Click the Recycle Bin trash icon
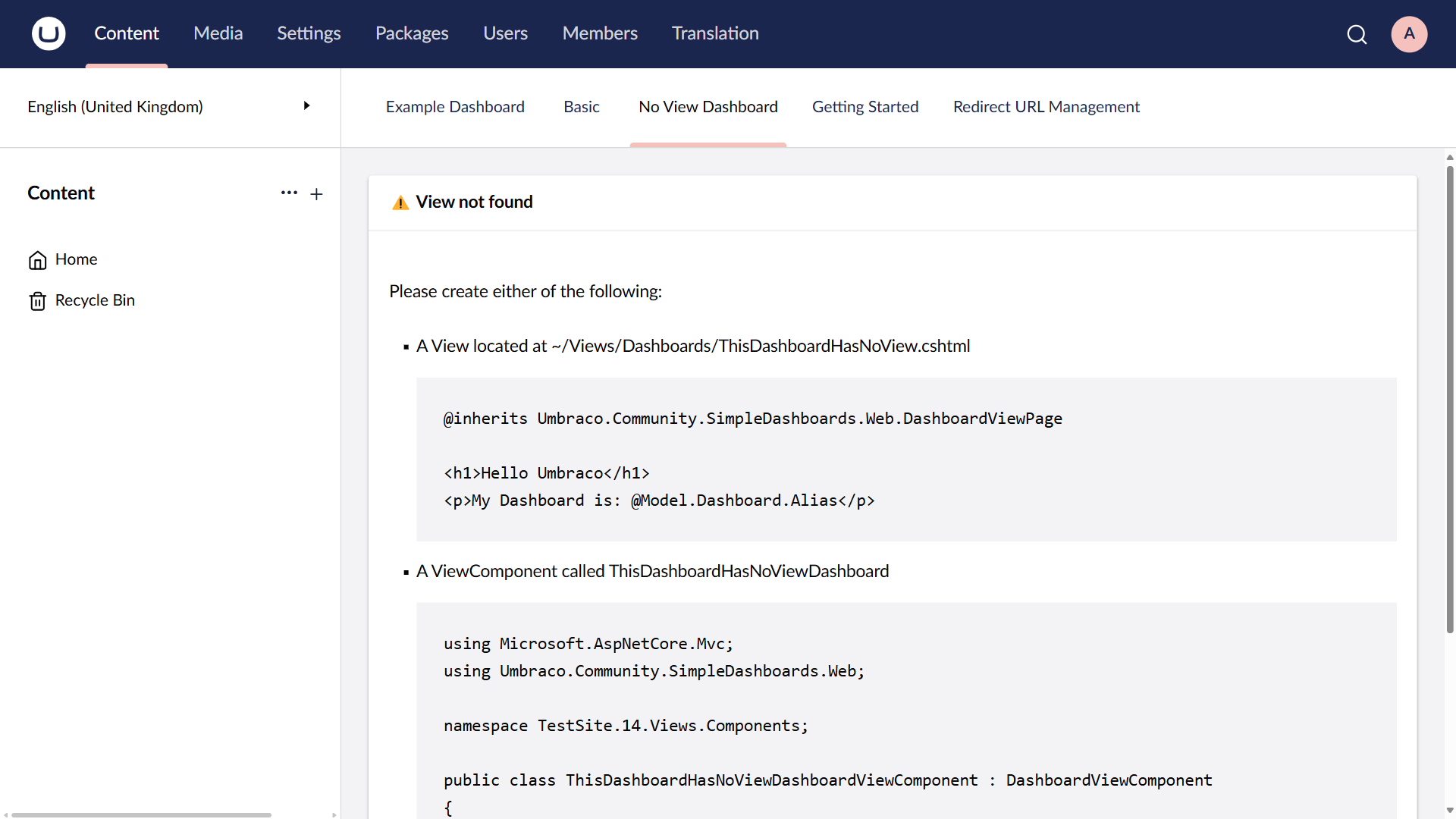1456x819 pixels. pos(37,300)
